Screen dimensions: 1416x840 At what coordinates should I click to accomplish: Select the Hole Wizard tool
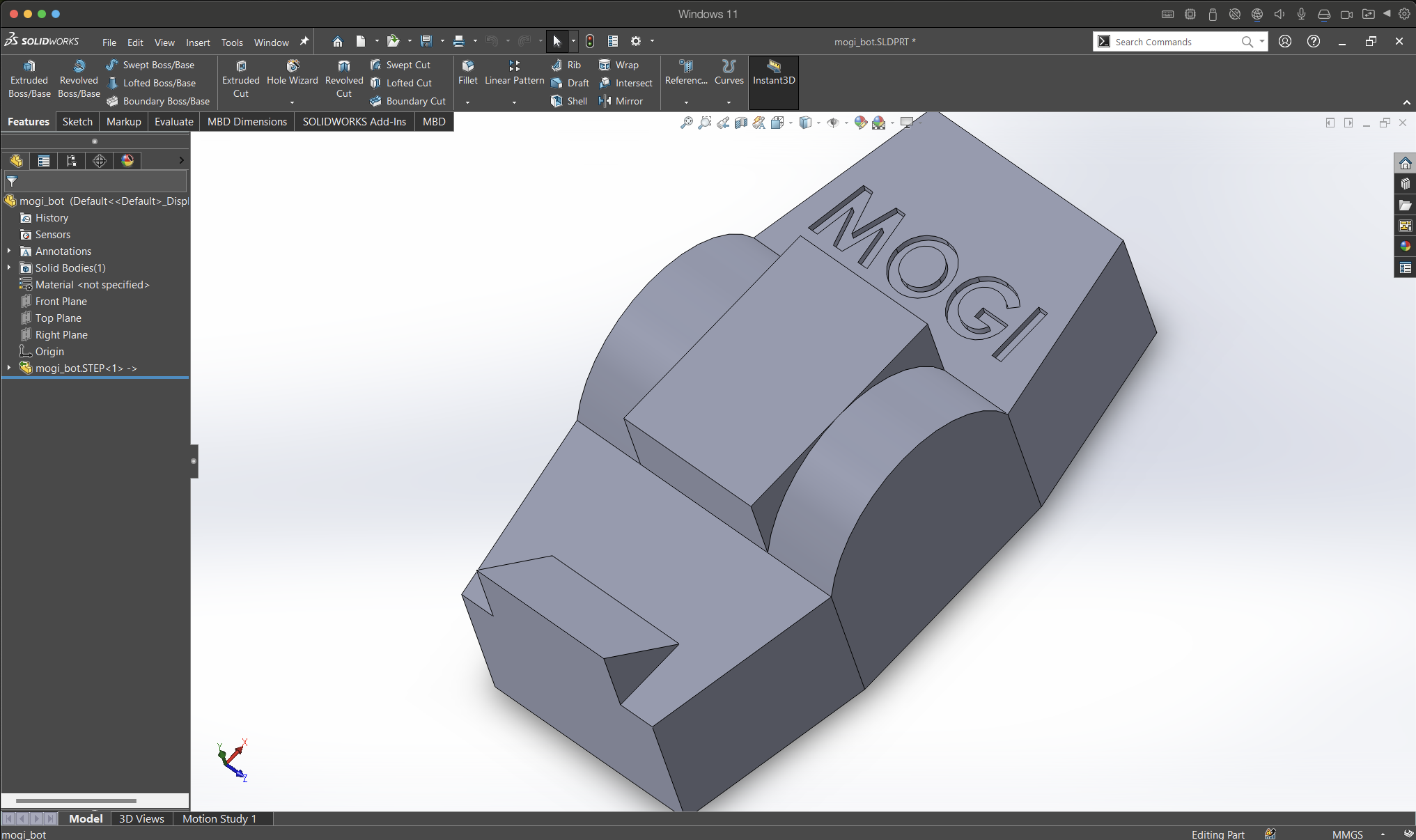point(292,72)
